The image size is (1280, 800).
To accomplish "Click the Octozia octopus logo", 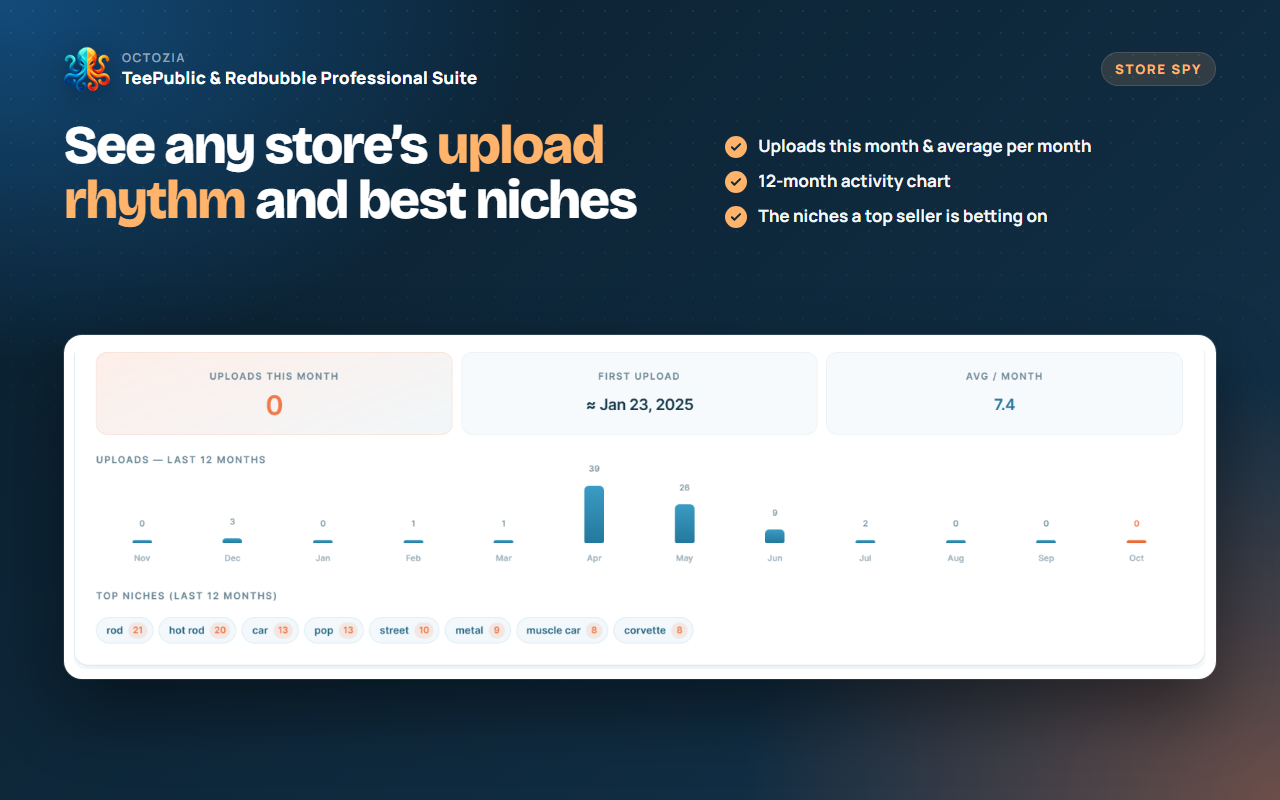I will pos(87,70).
